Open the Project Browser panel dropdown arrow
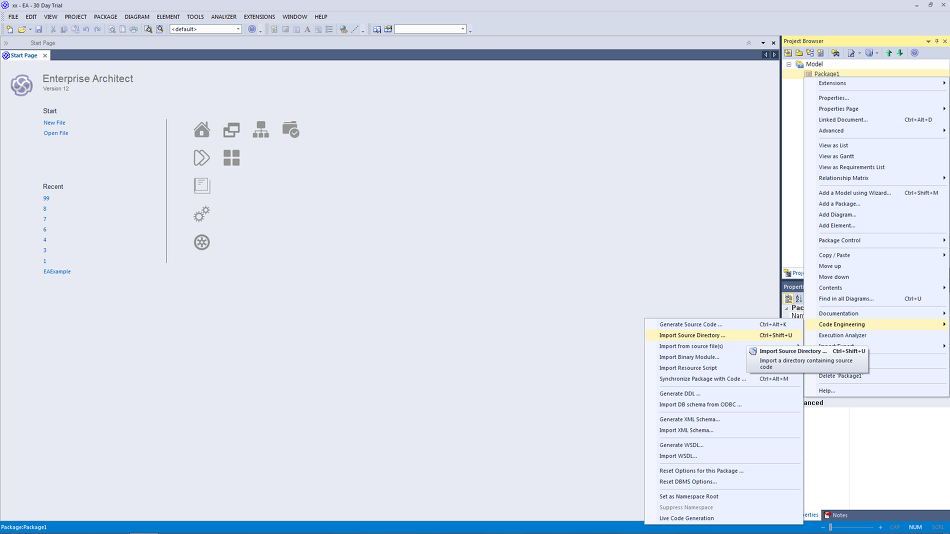 (928, 41)
